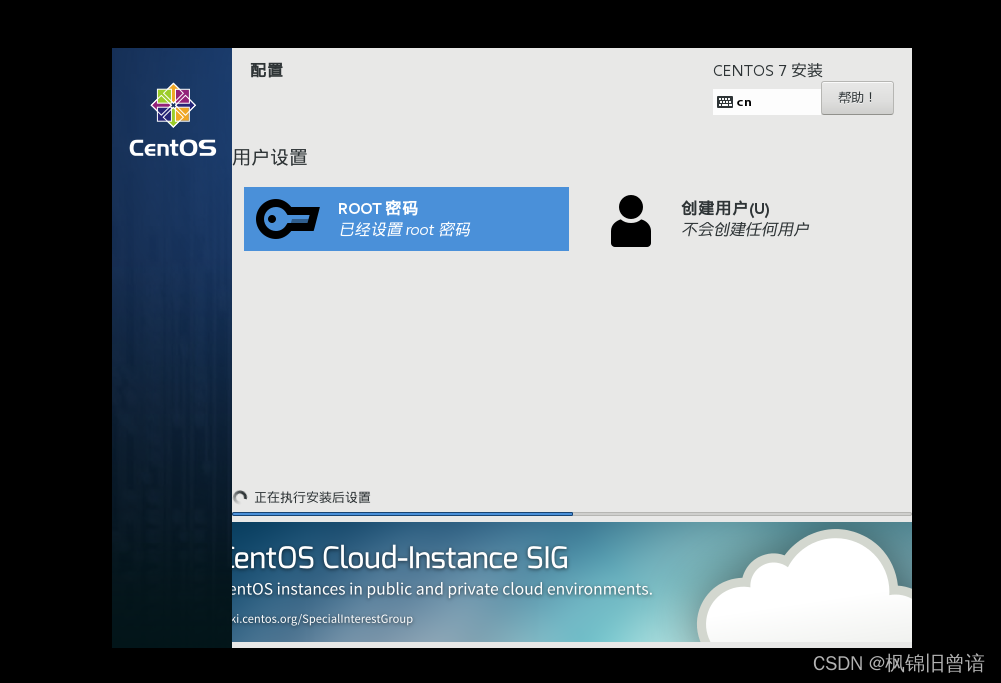Open the ROOT 密码 settings tile
The image size is (1001, 683).
pyautogui.click(x=406, y=219)
